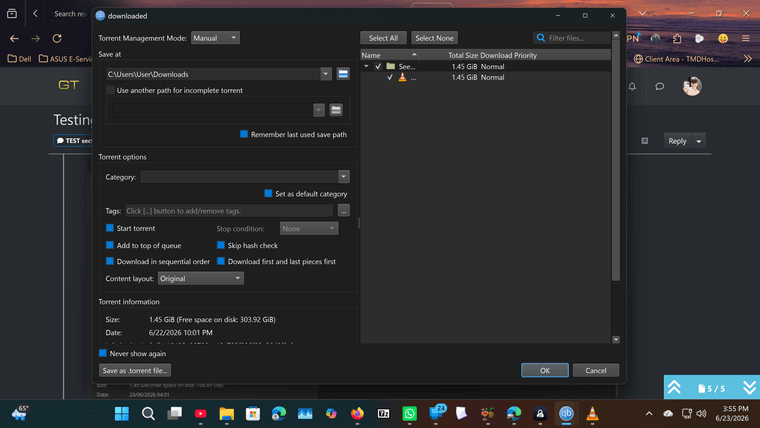760x428 pixels.
Task: Enable Use another path for incomplete torrent
Action: tap(110, 90)
